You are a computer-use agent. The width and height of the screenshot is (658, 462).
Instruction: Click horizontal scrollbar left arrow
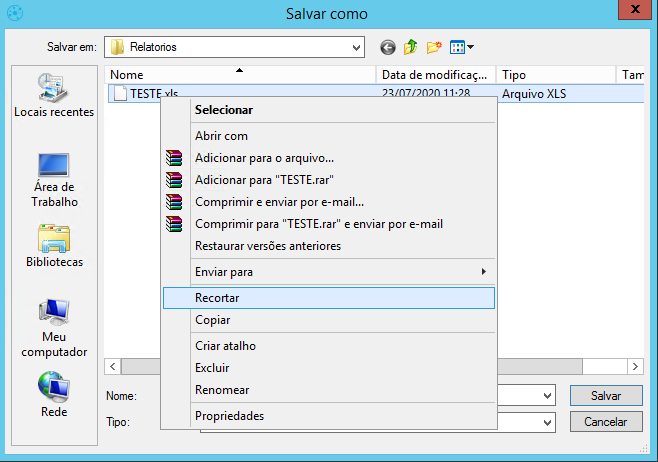112,367
